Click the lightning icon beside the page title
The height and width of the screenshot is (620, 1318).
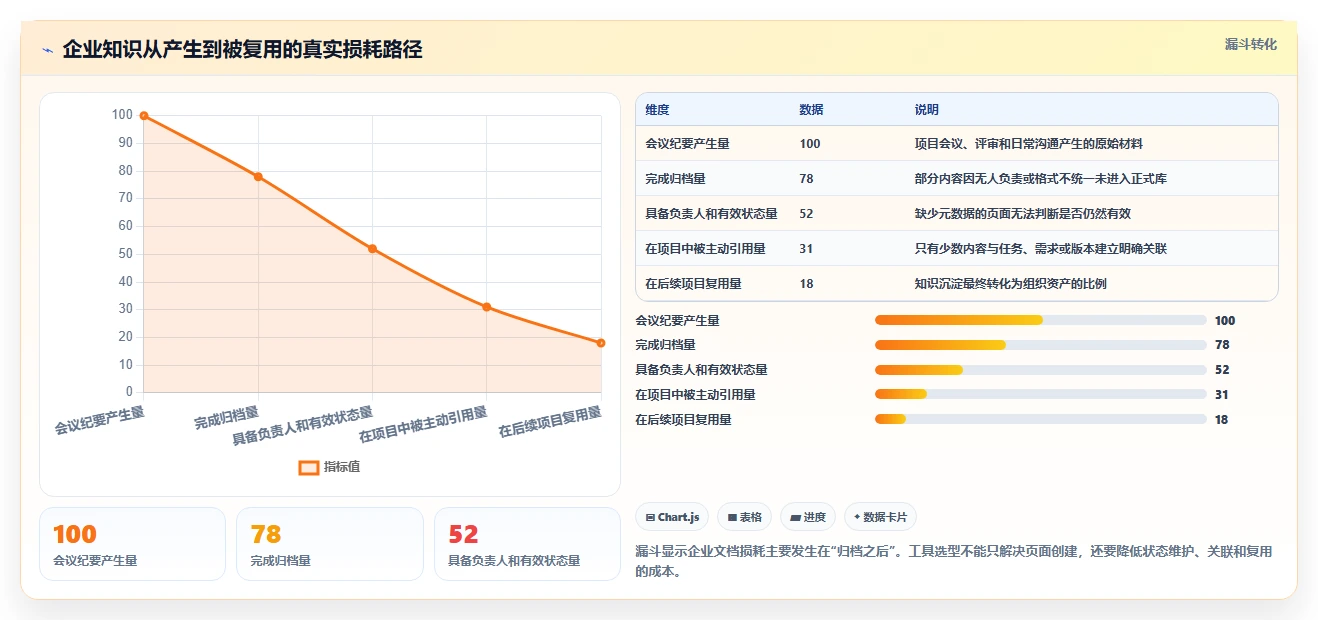point(47,50)
